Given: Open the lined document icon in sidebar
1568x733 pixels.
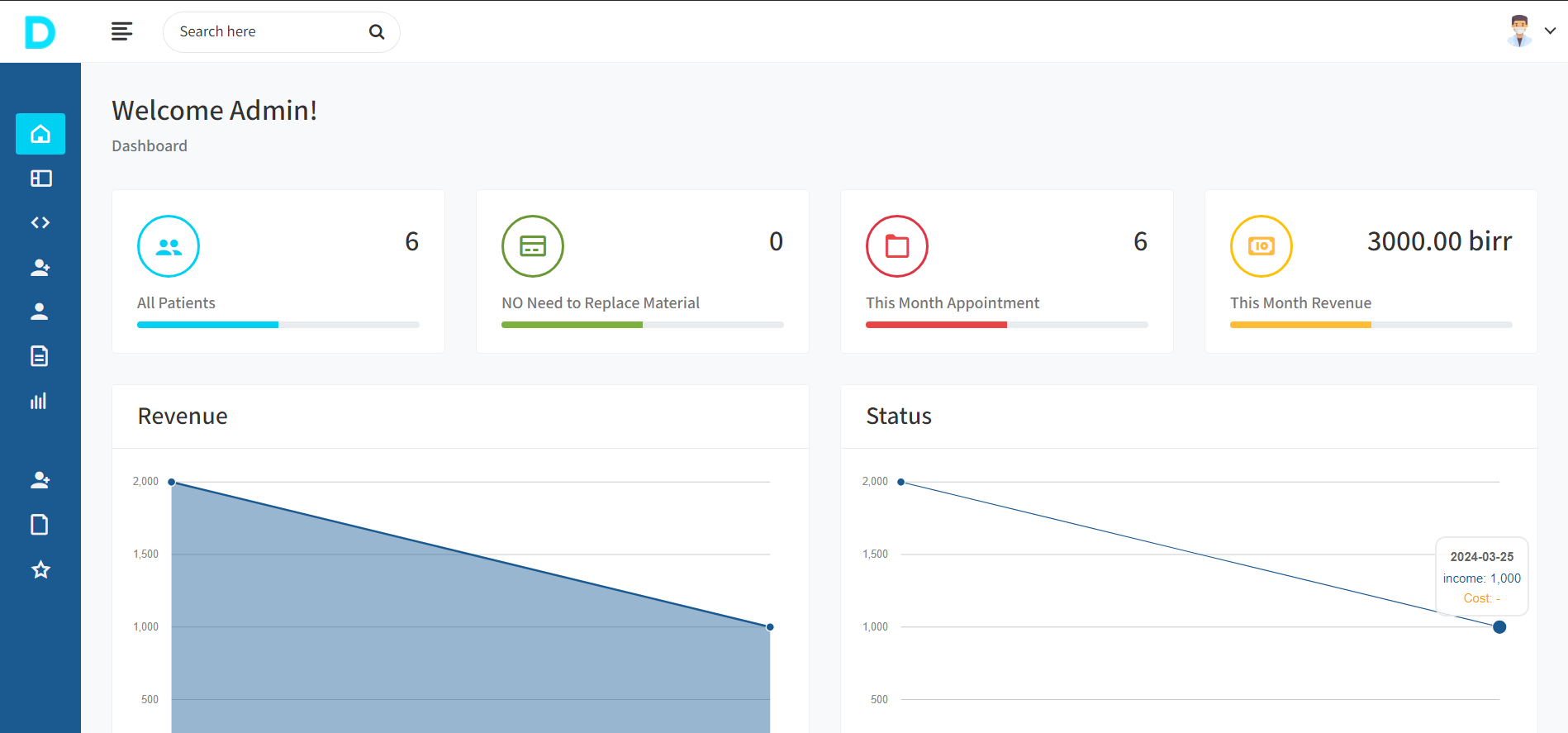Looking at the screenshot, I should pyautogui.click(x=40, y=356).
